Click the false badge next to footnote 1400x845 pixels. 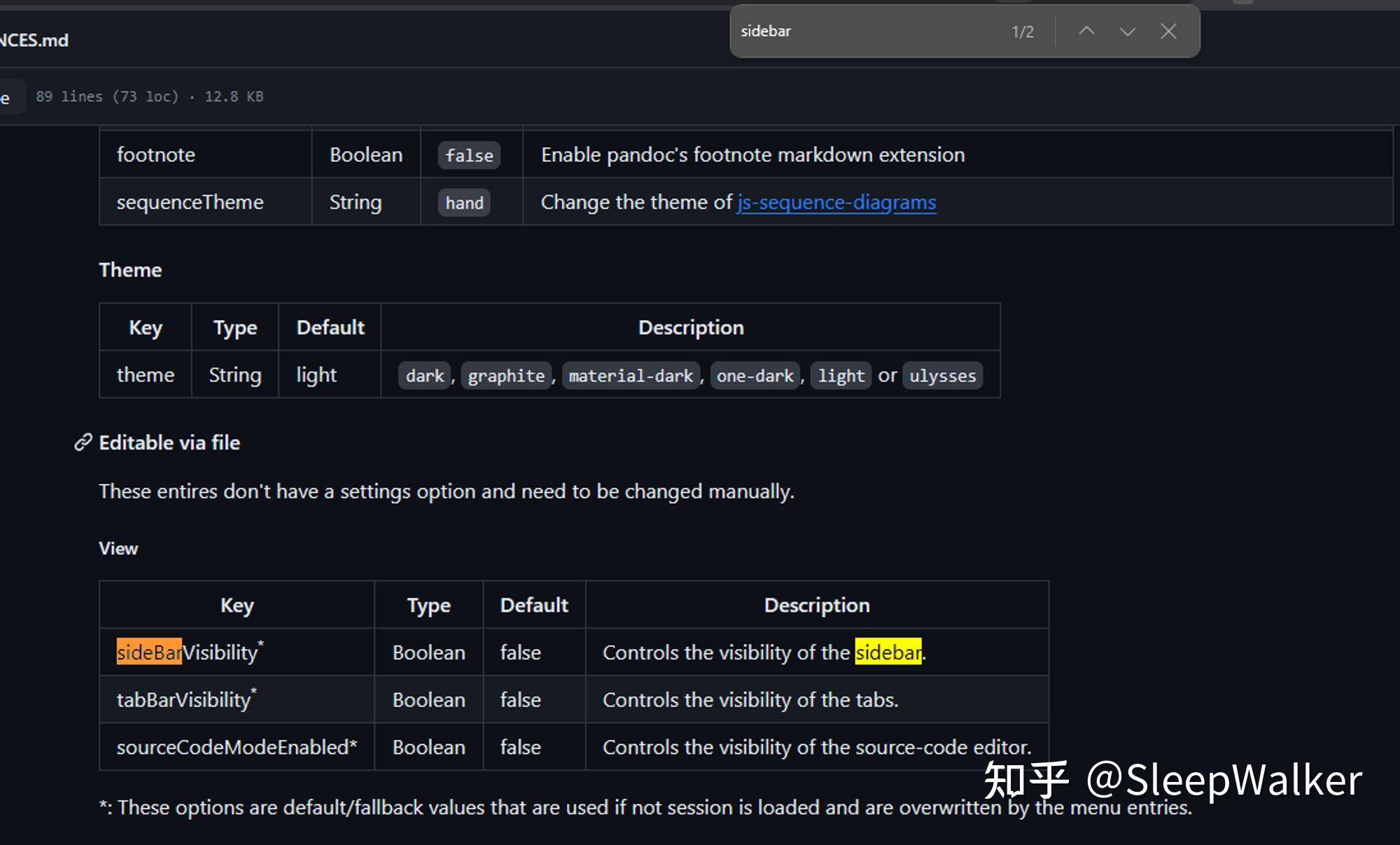(x=468, y=155)
